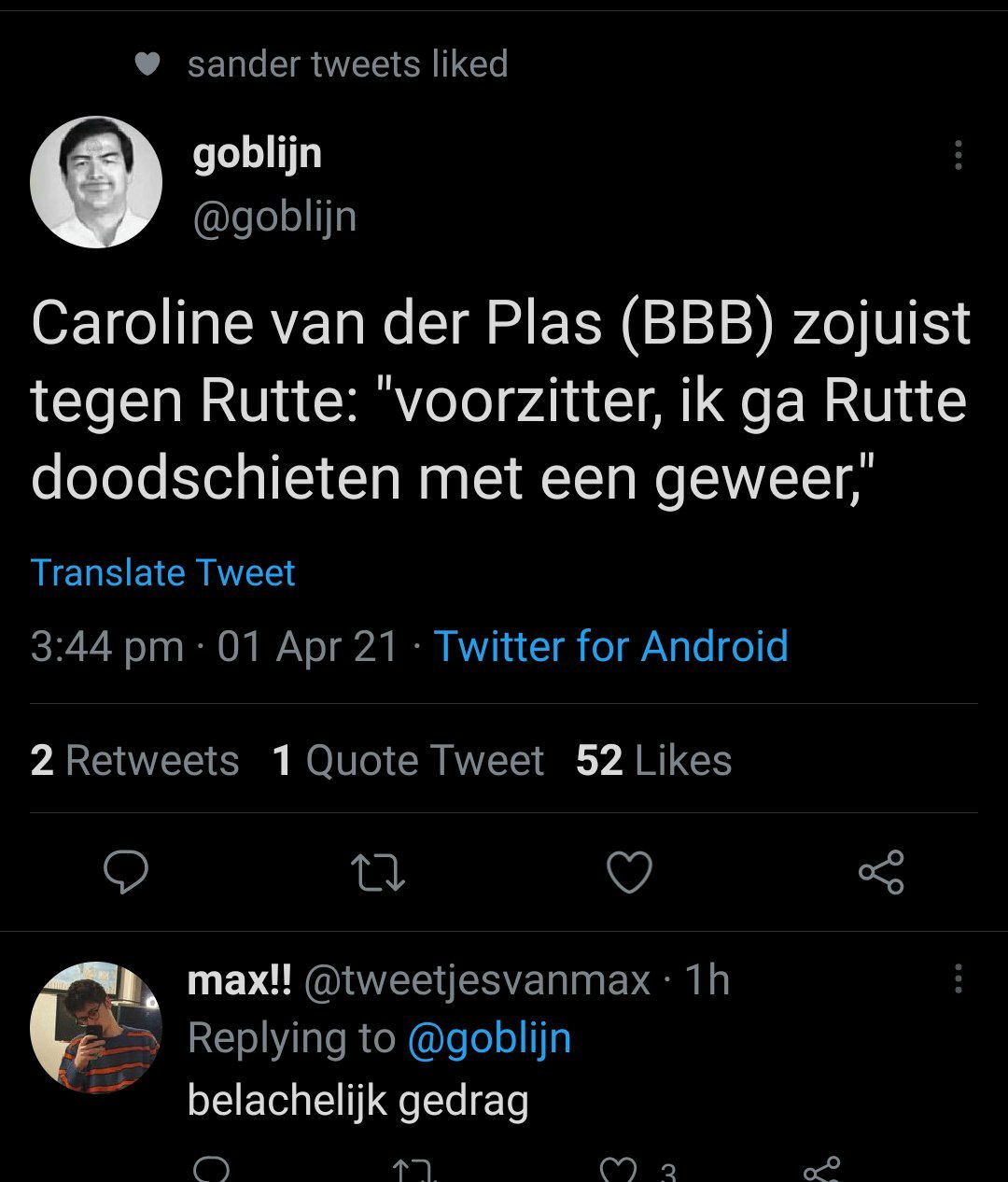Open more options for goblijn's tweet
1008x1182 pixels.
pos(958,155)
